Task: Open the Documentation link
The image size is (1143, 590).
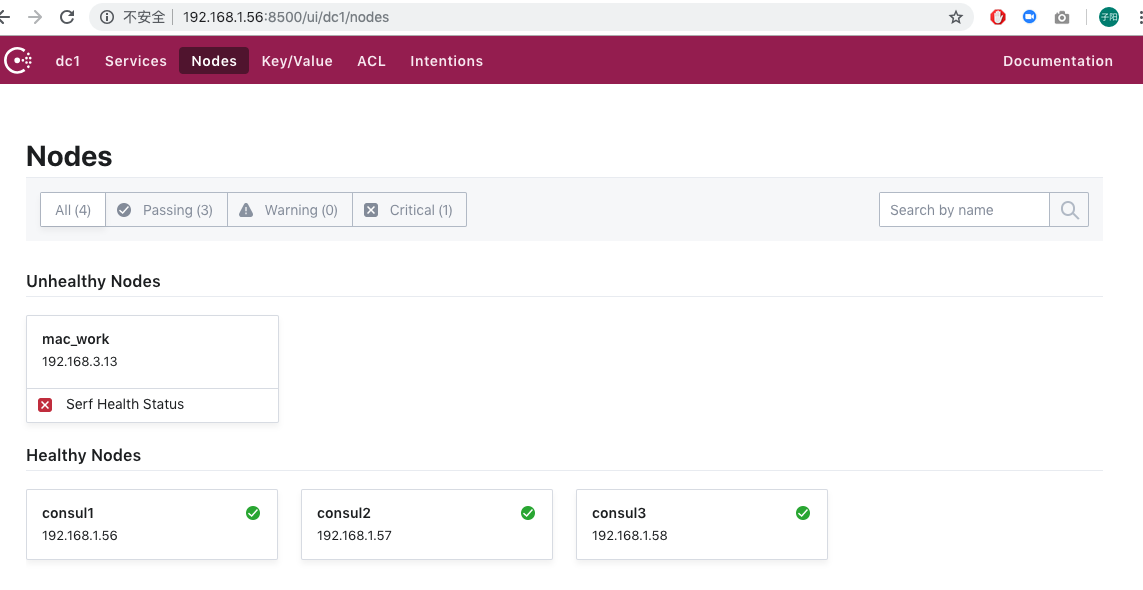Action: click(1057, 61)
